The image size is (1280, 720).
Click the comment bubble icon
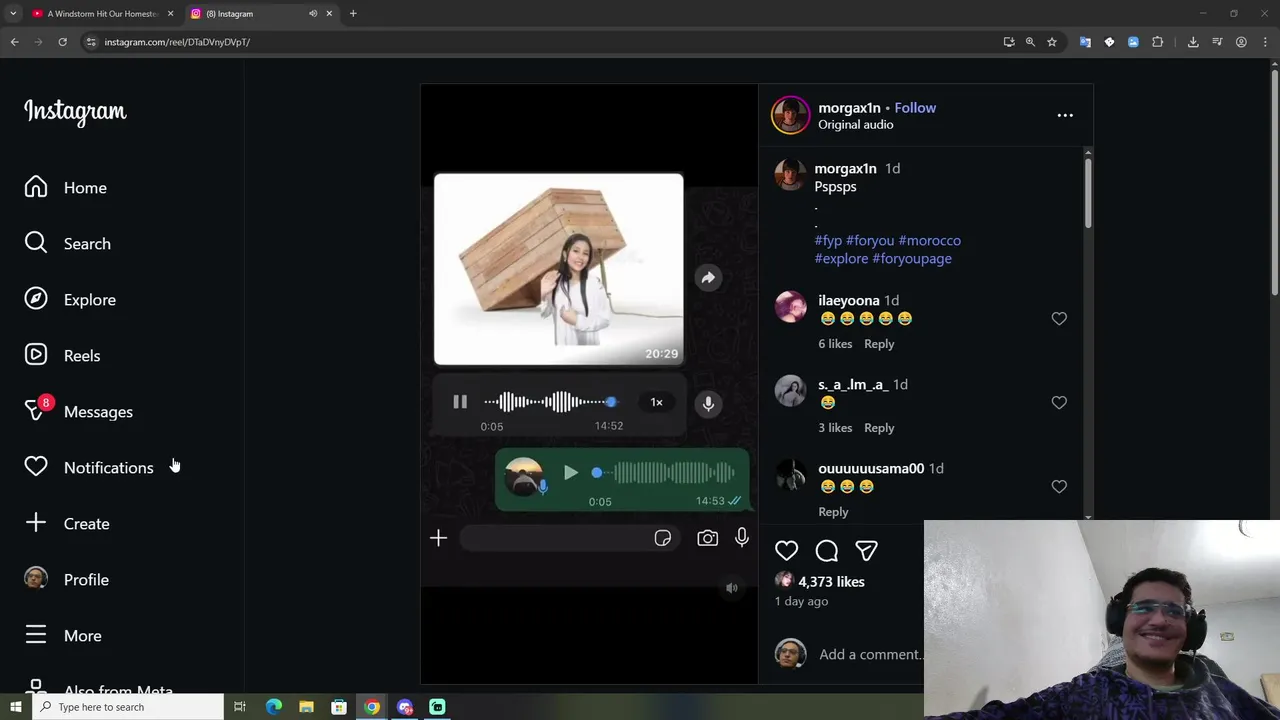coord(826,551)
